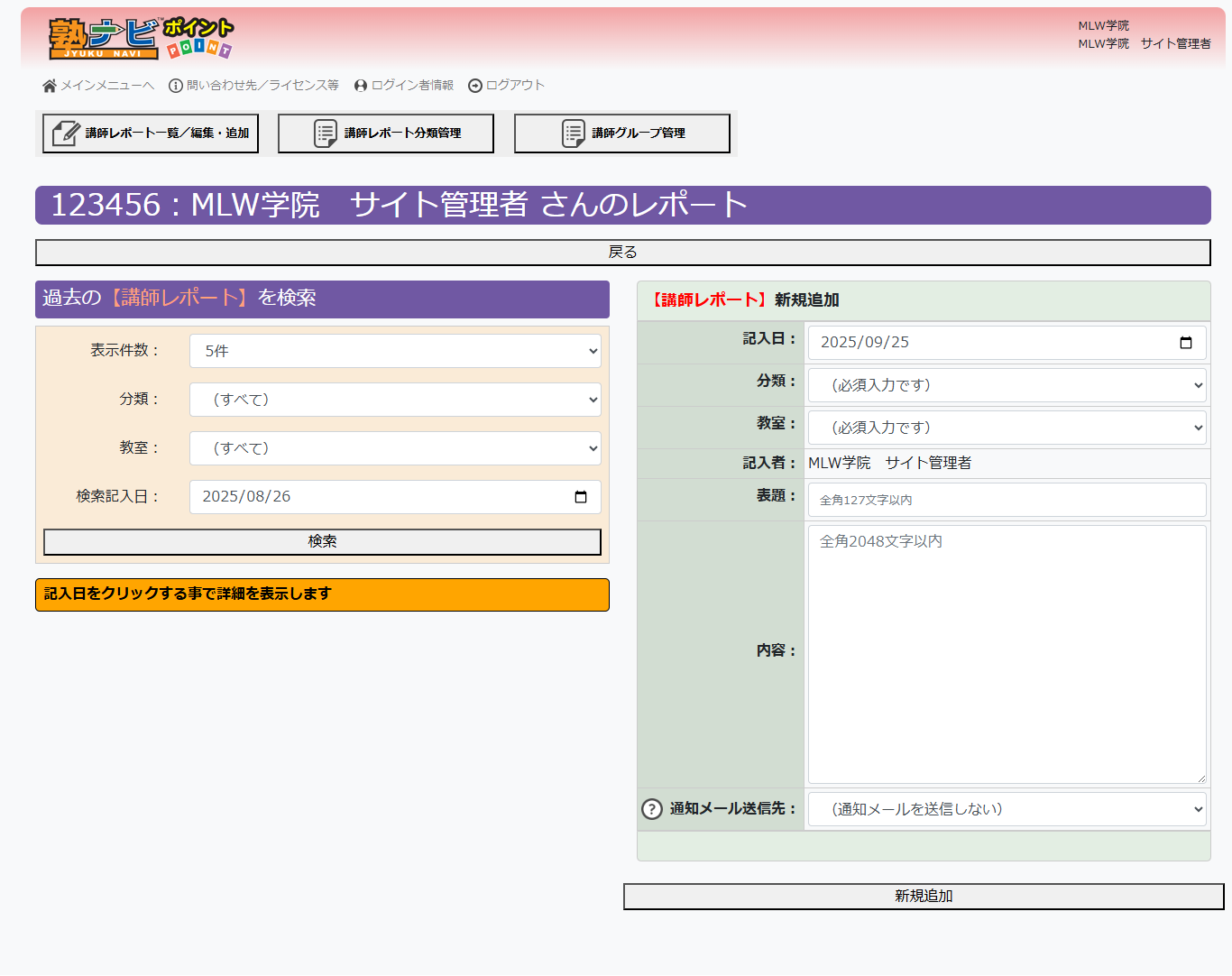The image size is (1232, 976).
Task: Click the 検索 button
Action: coord(322,541)
